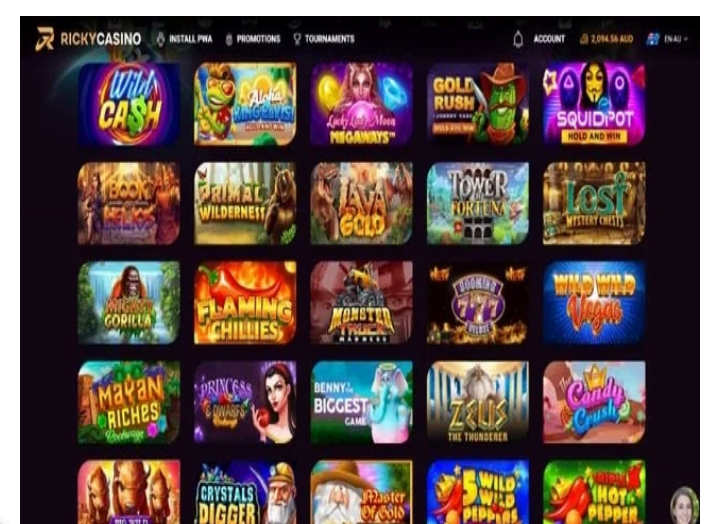Expand the EN-AU language dropdown
The image size is (720, 524).
click(676, 39)
